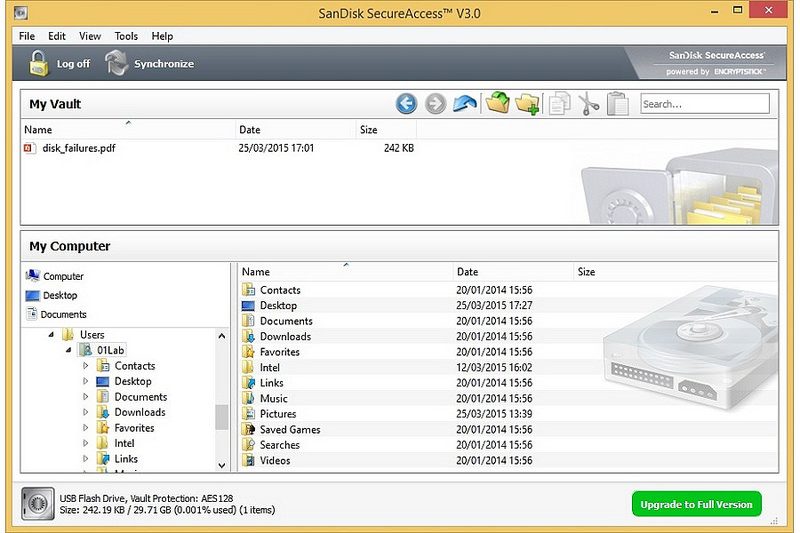This screenshot has height=533, width=800.
Task: Click the open-folder add files icon
Action: 497,104
